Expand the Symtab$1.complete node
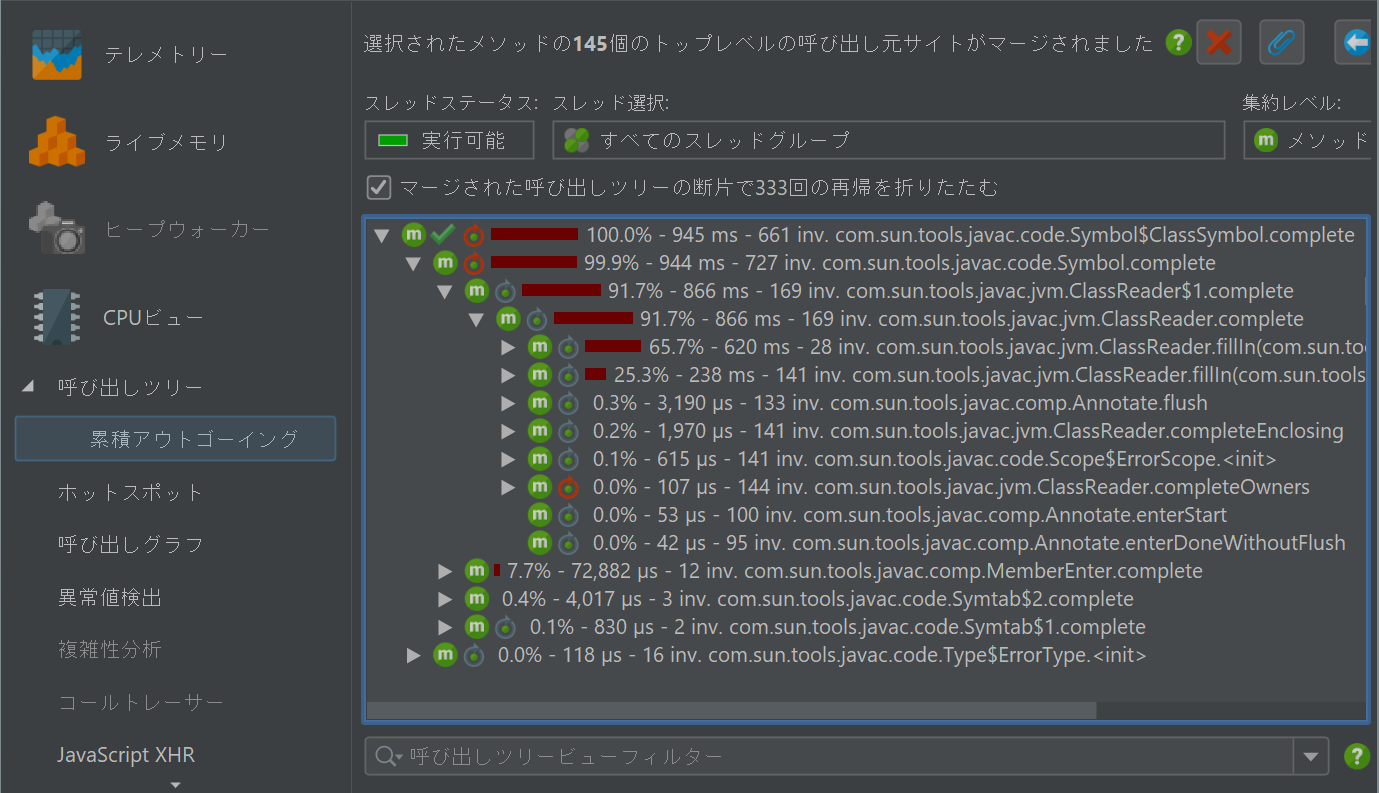 [446, 627]
